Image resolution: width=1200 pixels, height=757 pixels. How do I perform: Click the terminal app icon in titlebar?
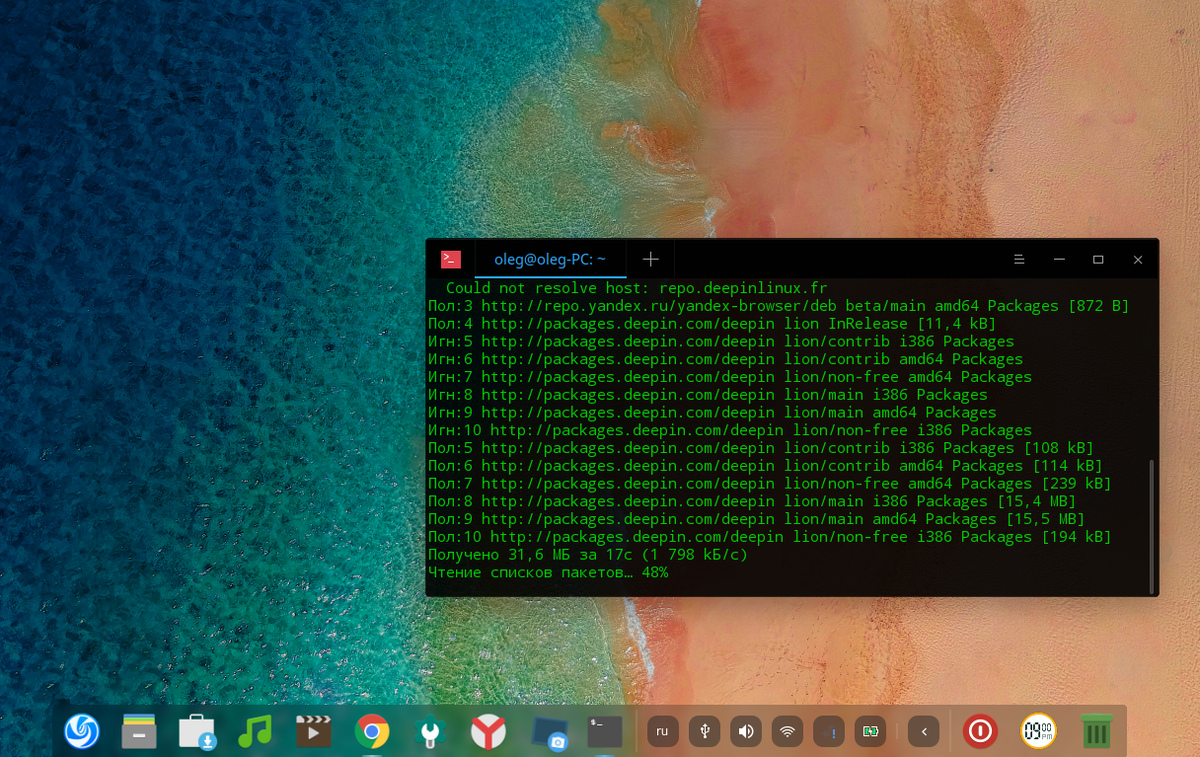tap(451, 259)
